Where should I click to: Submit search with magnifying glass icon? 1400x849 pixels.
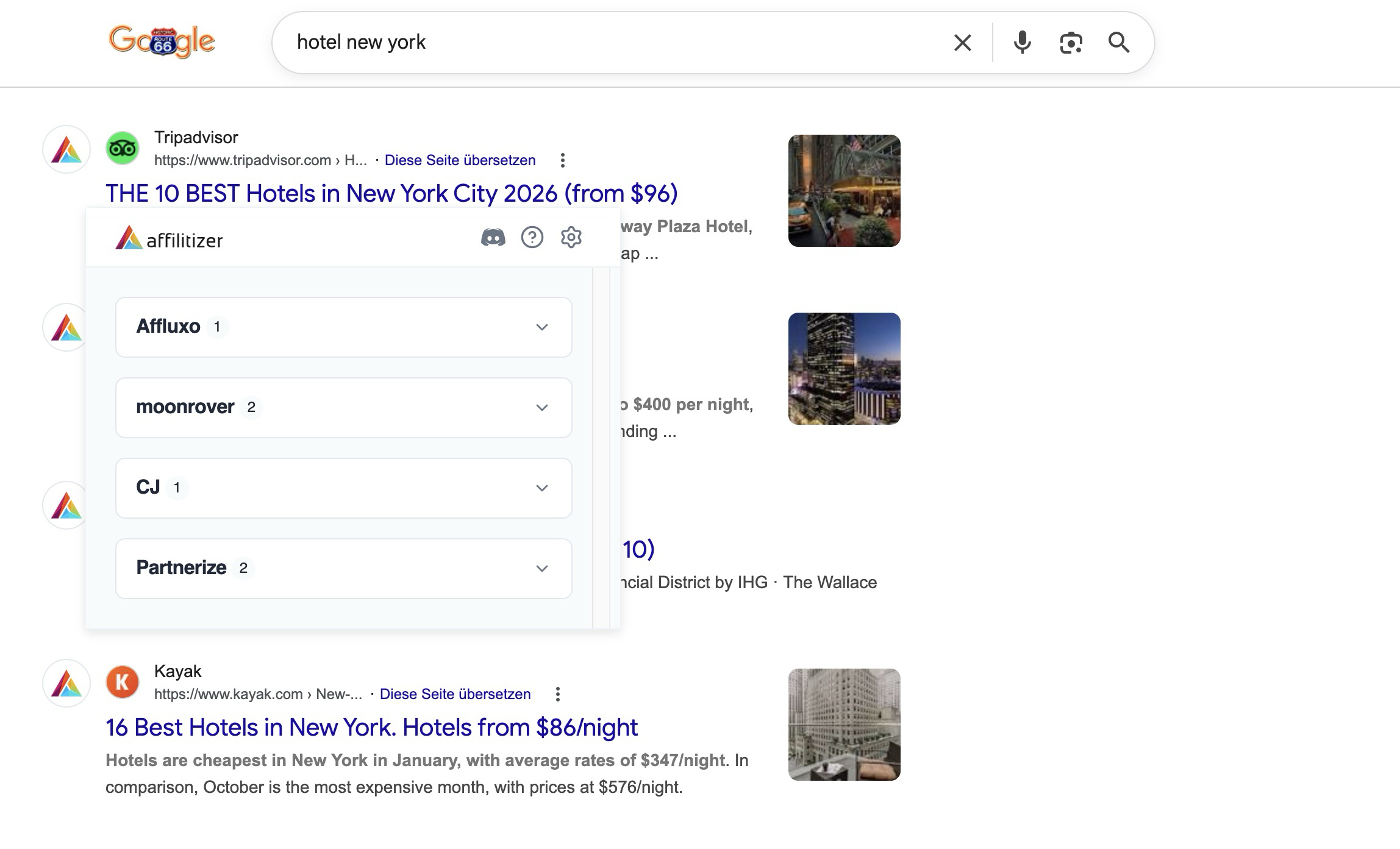coord(1119,43)
